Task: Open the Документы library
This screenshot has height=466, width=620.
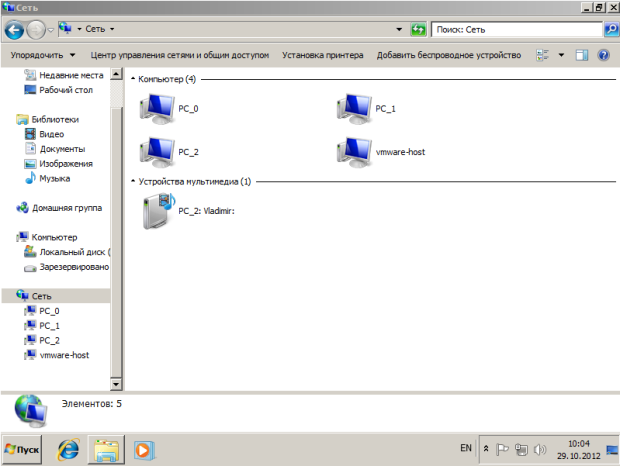Action: pyautogui.click(x=55, y=149)
